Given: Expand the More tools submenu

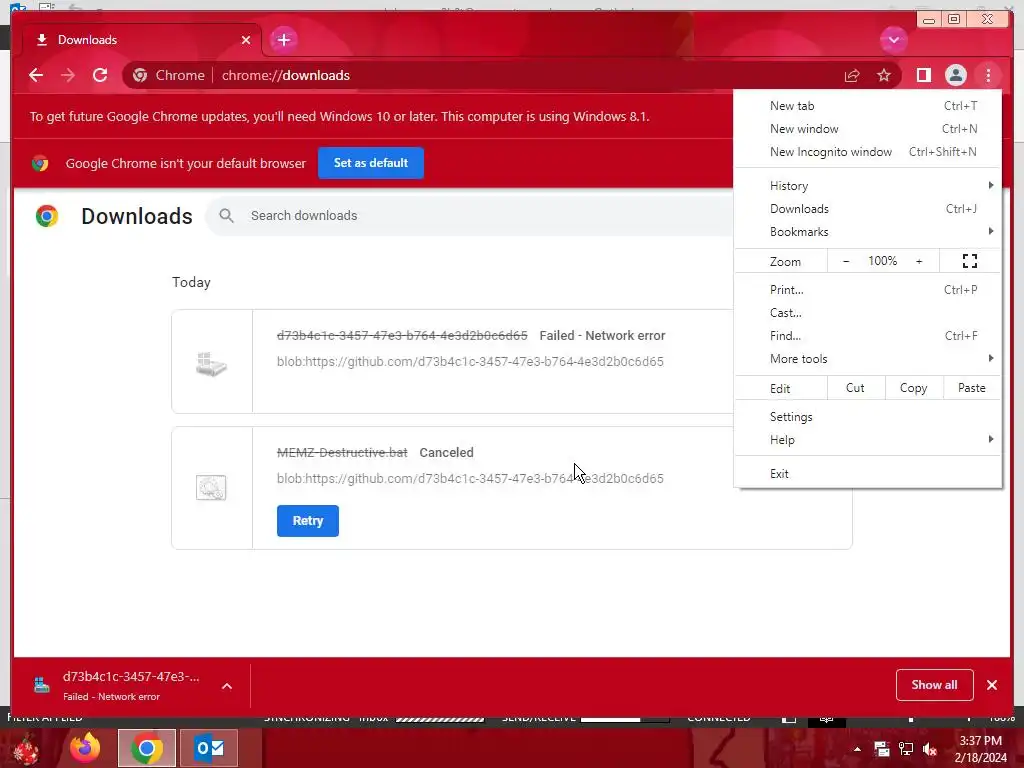Looking at the screenshot, I should point(868,359).
